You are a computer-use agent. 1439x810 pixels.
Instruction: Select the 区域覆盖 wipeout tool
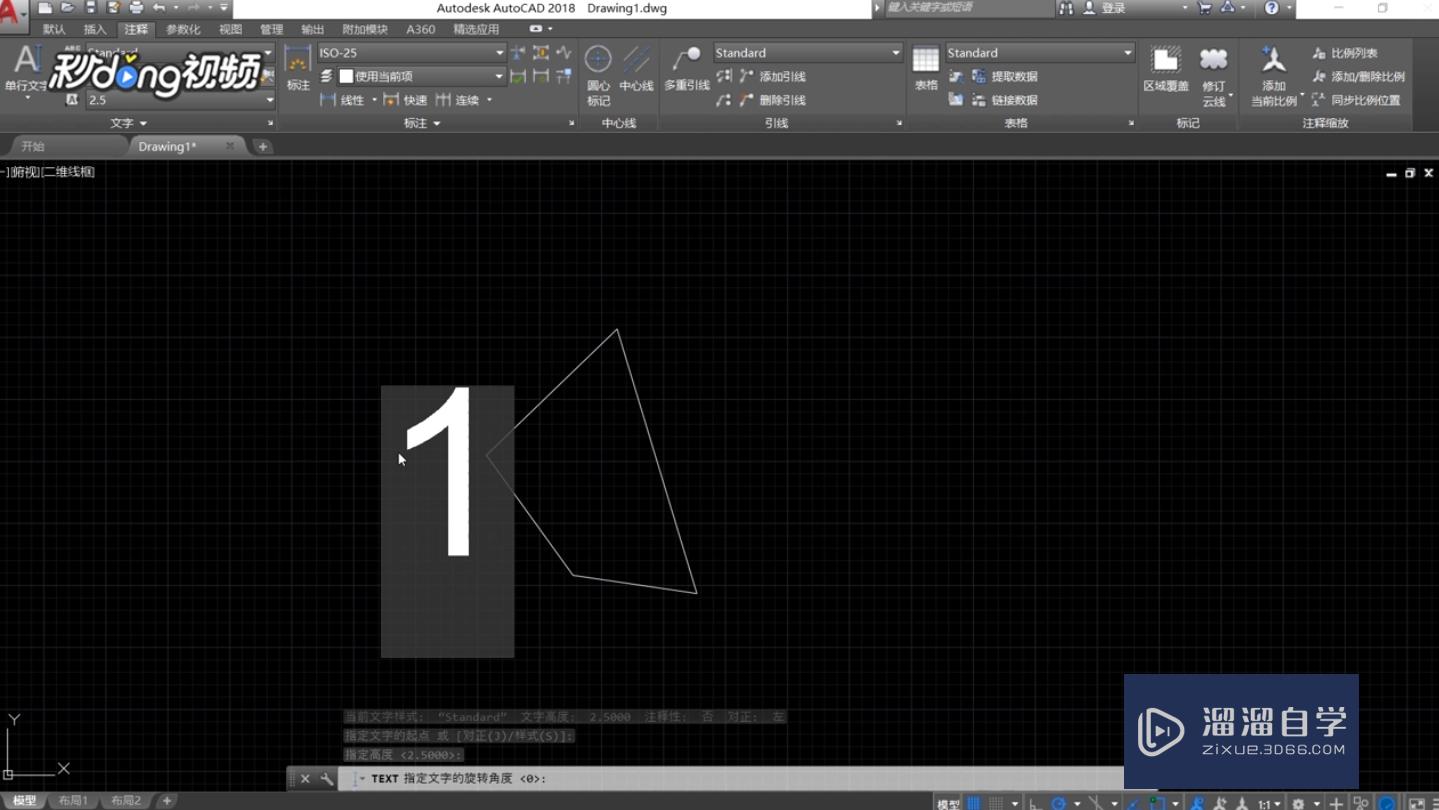(1166, 68)
